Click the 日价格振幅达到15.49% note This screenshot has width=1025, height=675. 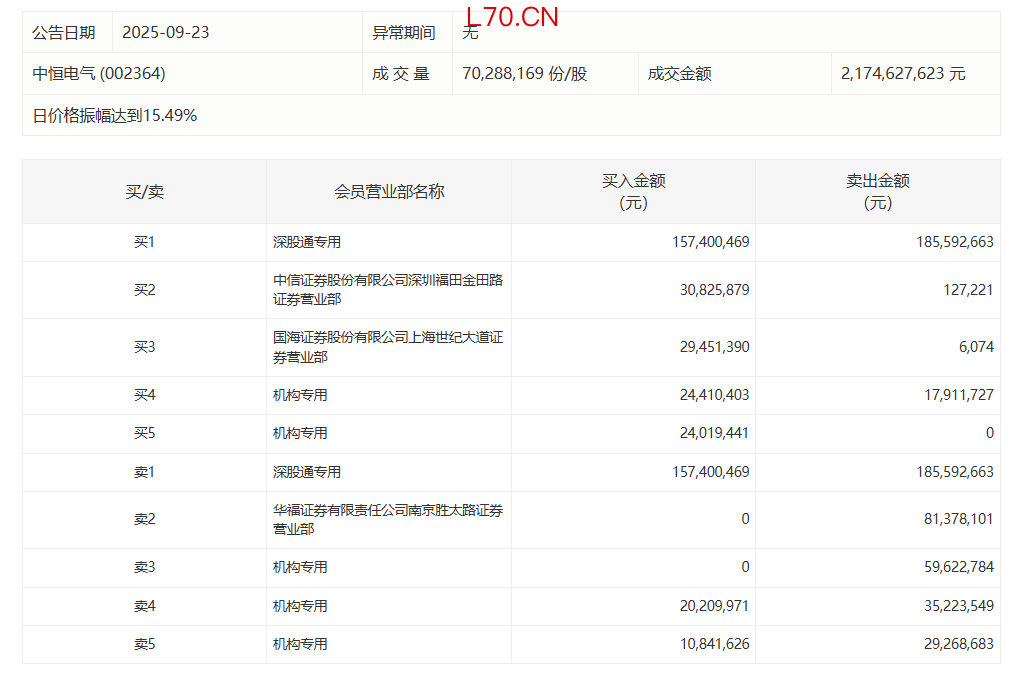click(115, 116)
